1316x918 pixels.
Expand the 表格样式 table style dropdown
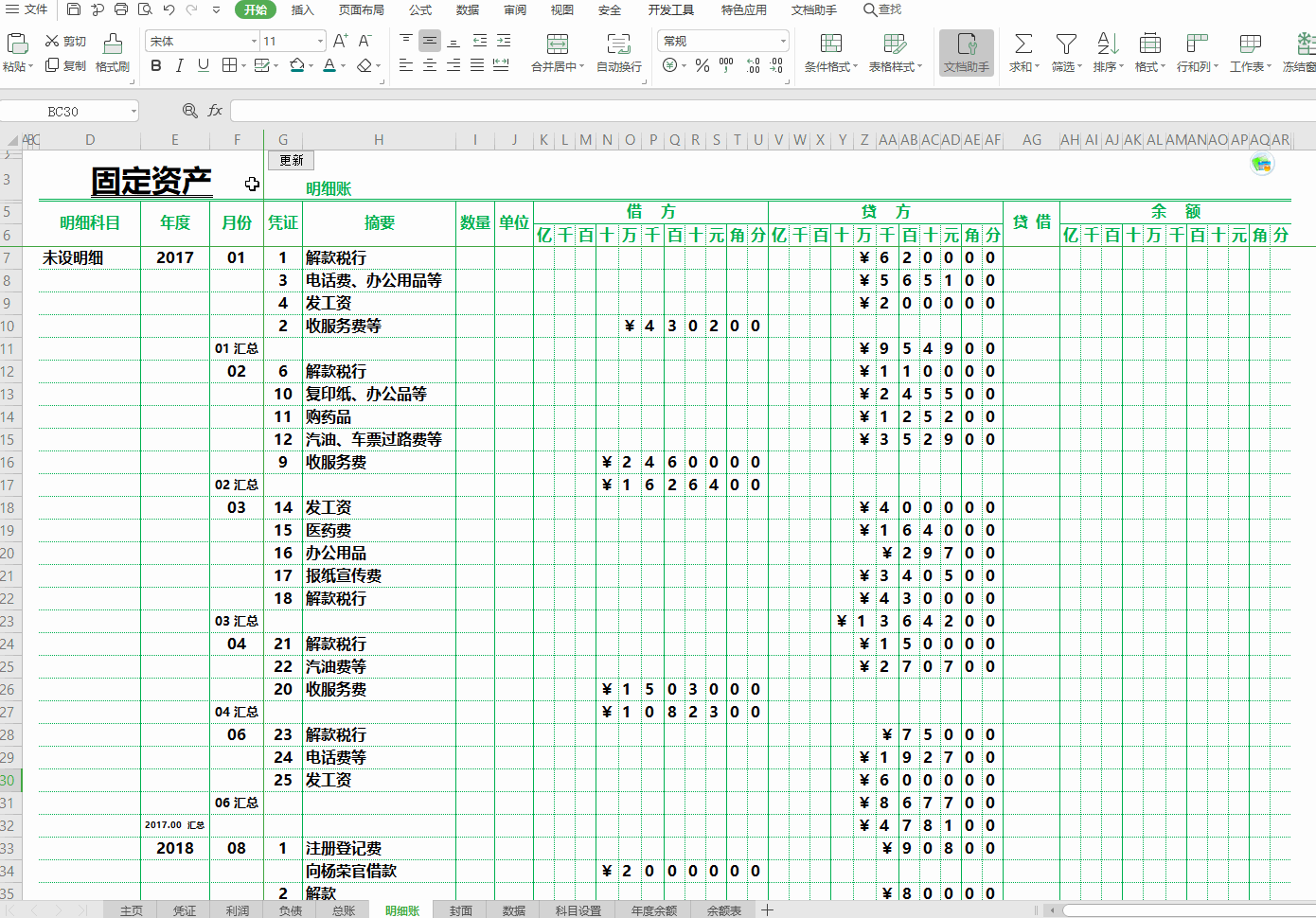[x=919, y=67]
